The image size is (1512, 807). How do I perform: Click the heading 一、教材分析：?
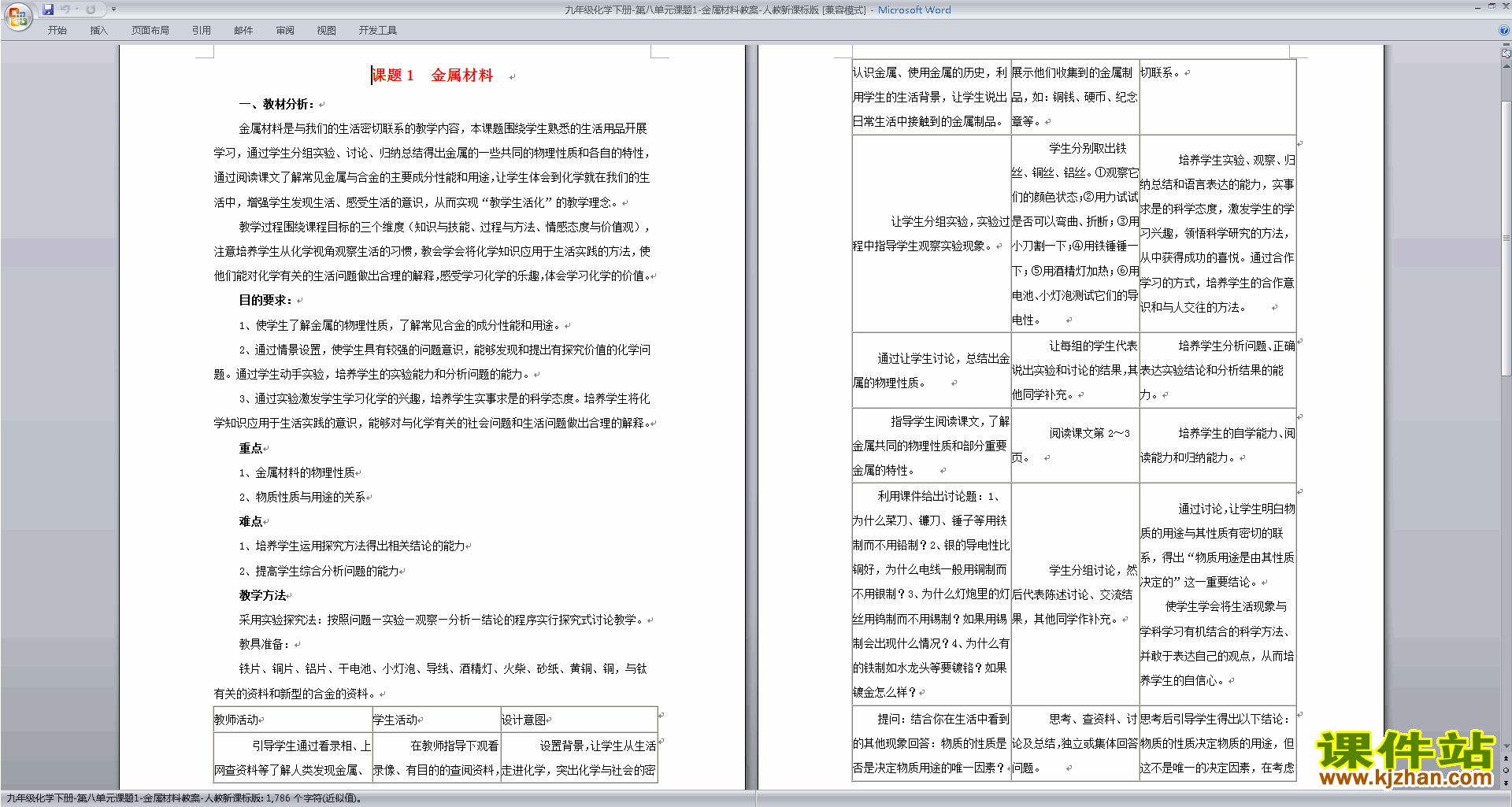pos(277,104)
